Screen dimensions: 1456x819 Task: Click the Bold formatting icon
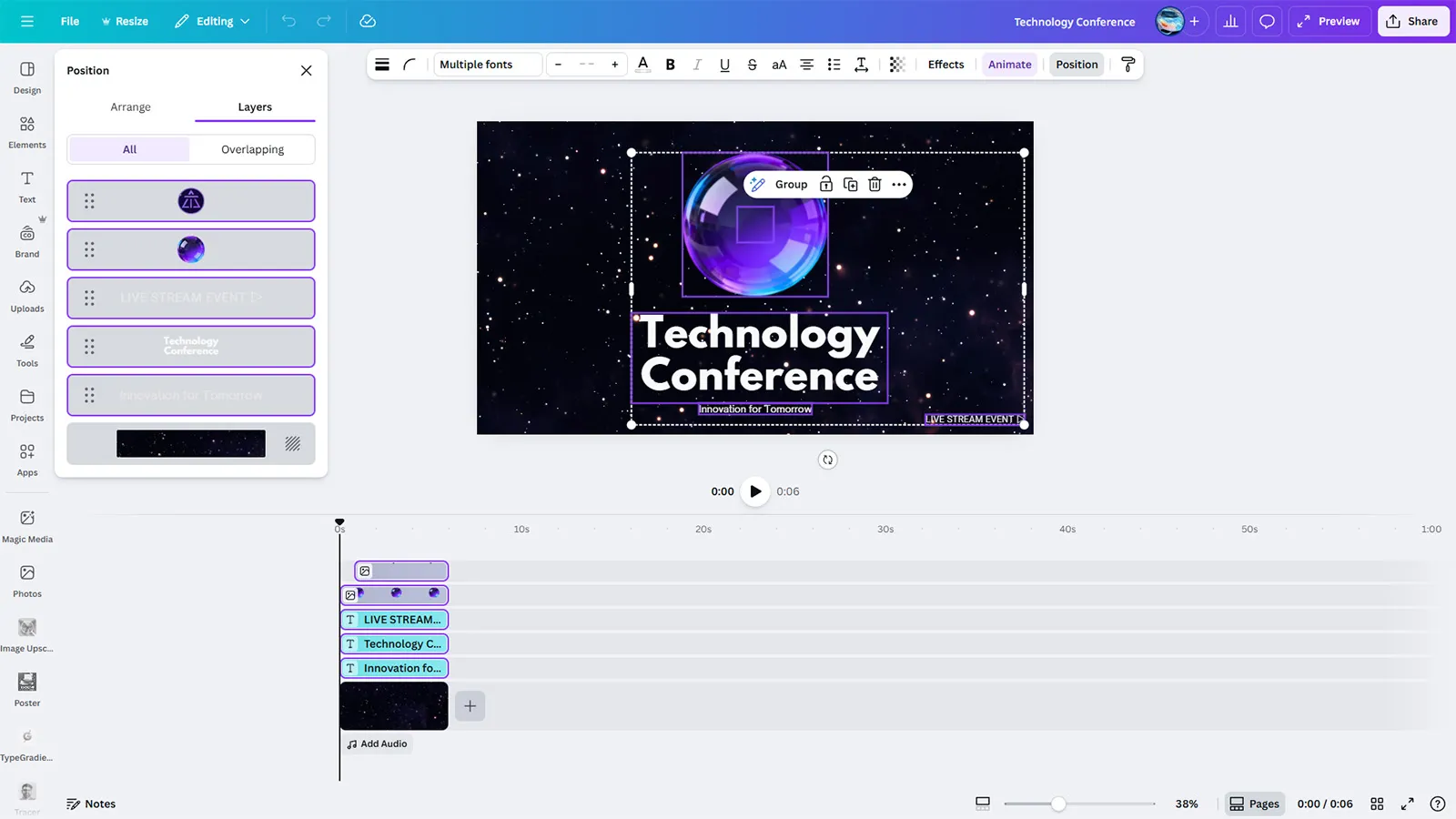(671, 65)
